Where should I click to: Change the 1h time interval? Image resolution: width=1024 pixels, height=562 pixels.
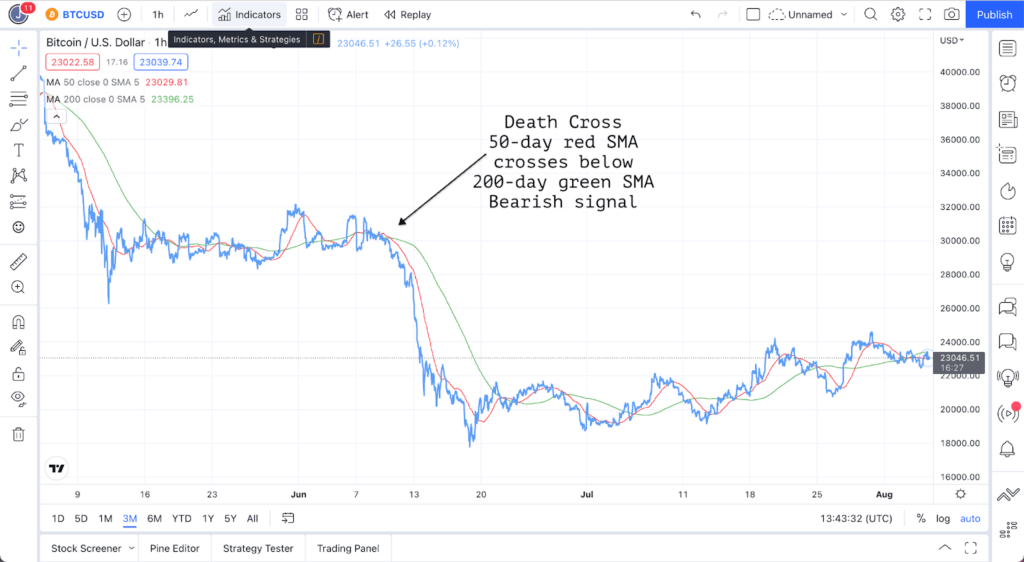point(157,14)
